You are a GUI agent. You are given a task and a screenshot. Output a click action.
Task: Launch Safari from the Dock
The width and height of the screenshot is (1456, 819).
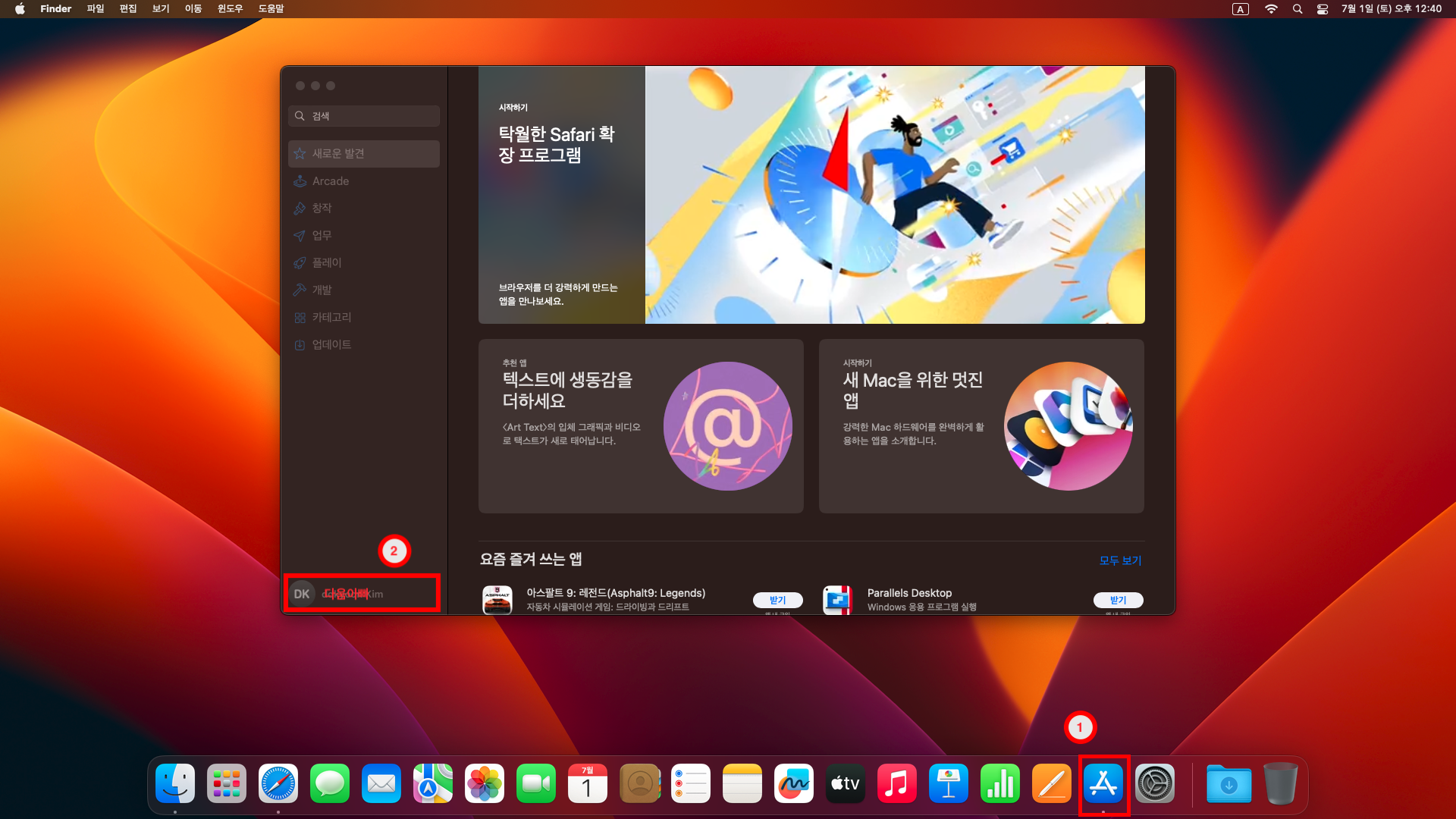tap(278, 783)
